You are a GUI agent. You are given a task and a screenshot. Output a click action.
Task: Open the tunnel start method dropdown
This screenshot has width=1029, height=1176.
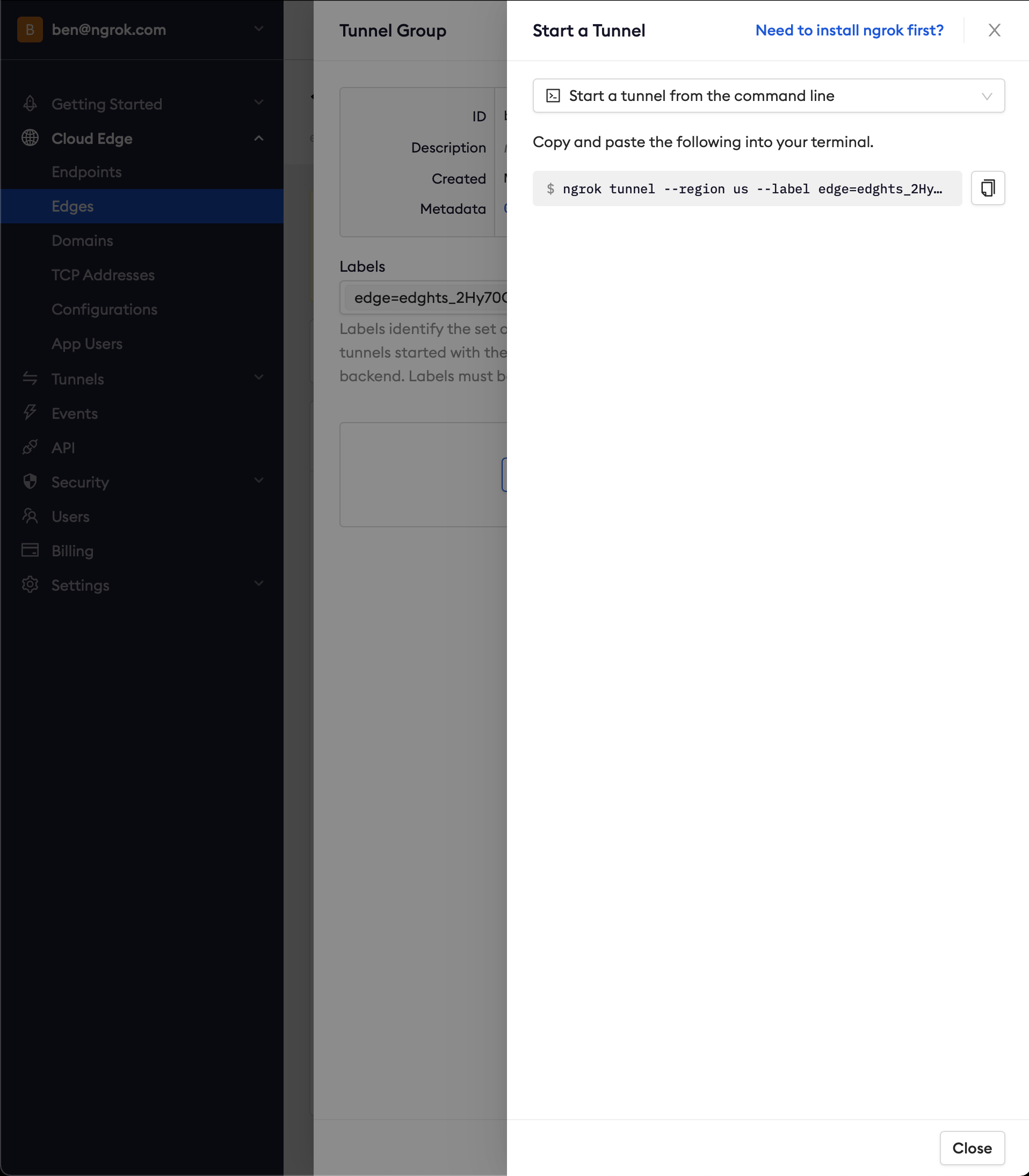tap(769, 96)
